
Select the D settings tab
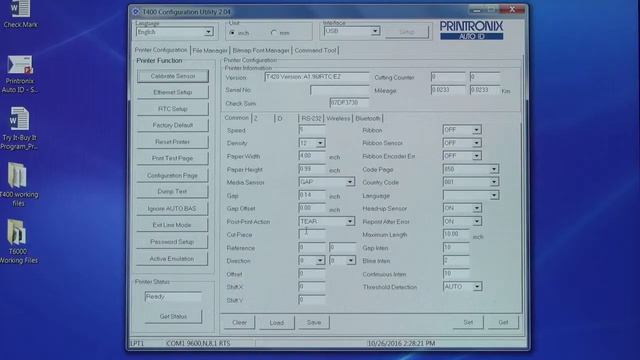coord(287,118)
